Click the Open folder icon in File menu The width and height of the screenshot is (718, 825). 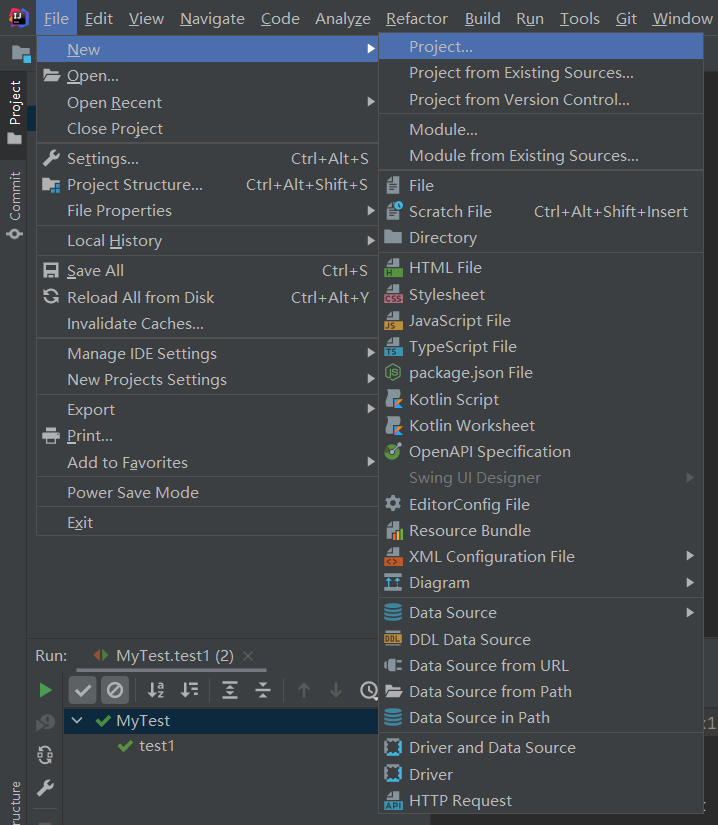click(52, 76)
